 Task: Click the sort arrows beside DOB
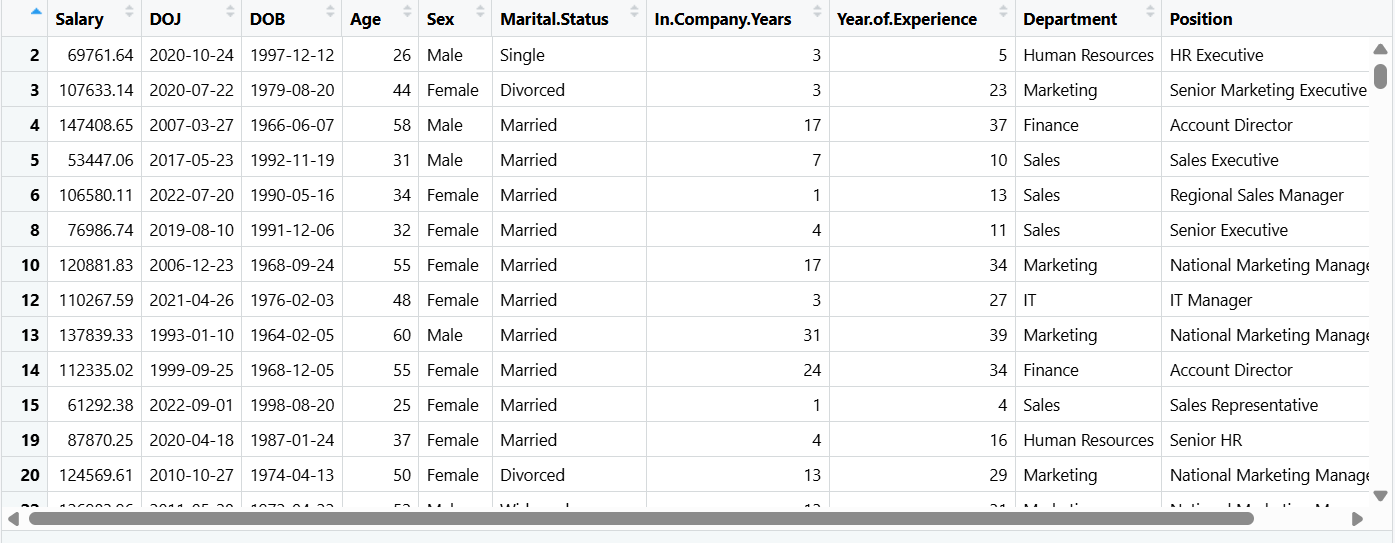(x=330, y=12)
